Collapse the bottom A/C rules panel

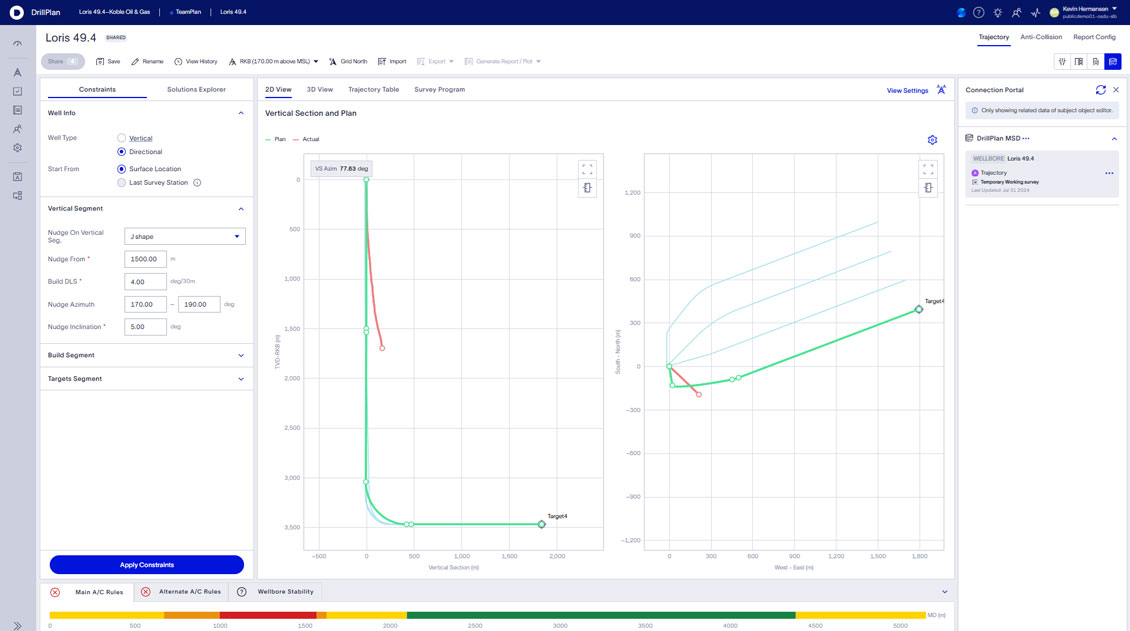coord(945,592)
